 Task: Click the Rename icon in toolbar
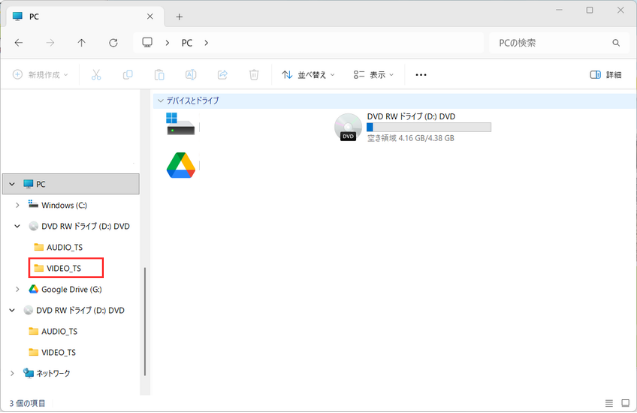pyautogui.click(x=191, y=75)
